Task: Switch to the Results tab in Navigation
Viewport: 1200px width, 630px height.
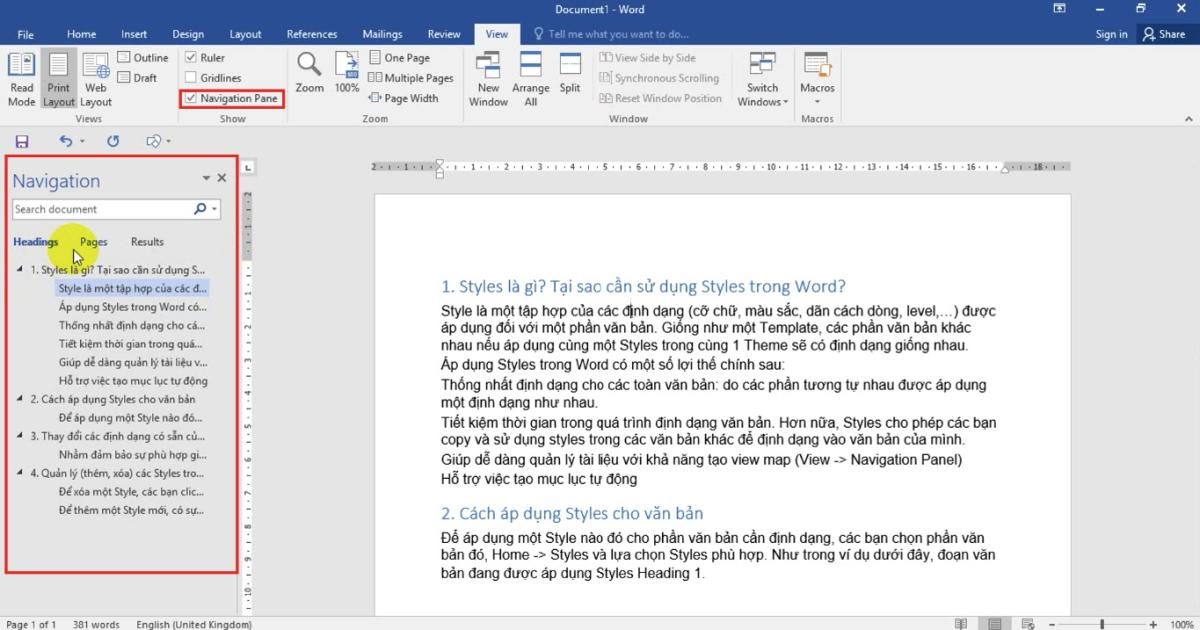Action: [147, 242]
